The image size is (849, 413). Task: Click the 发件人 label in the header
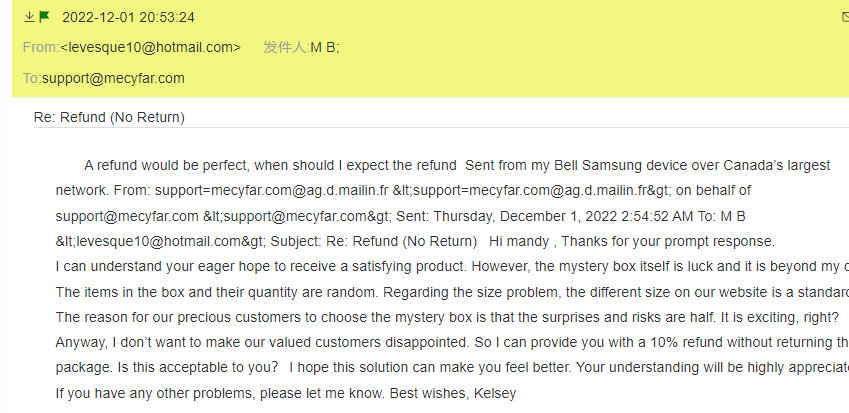coord(285,47)
